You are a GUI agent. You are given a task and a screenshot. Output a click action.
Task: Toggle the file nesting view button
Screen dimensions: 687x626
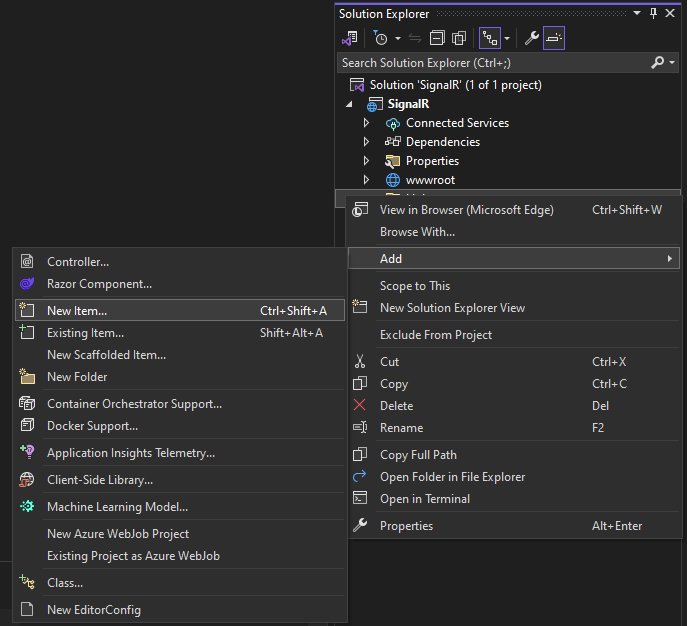click(490, 38)
